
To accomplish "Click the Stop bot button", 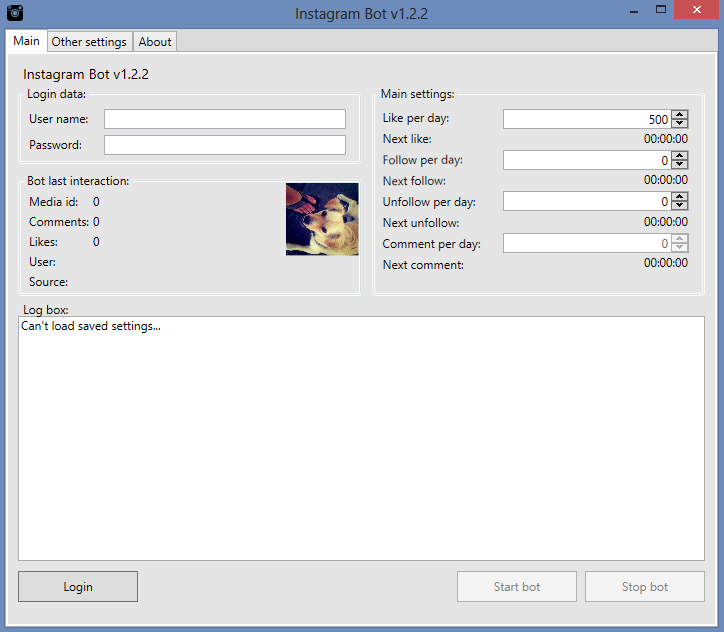I will click(645, 587).
